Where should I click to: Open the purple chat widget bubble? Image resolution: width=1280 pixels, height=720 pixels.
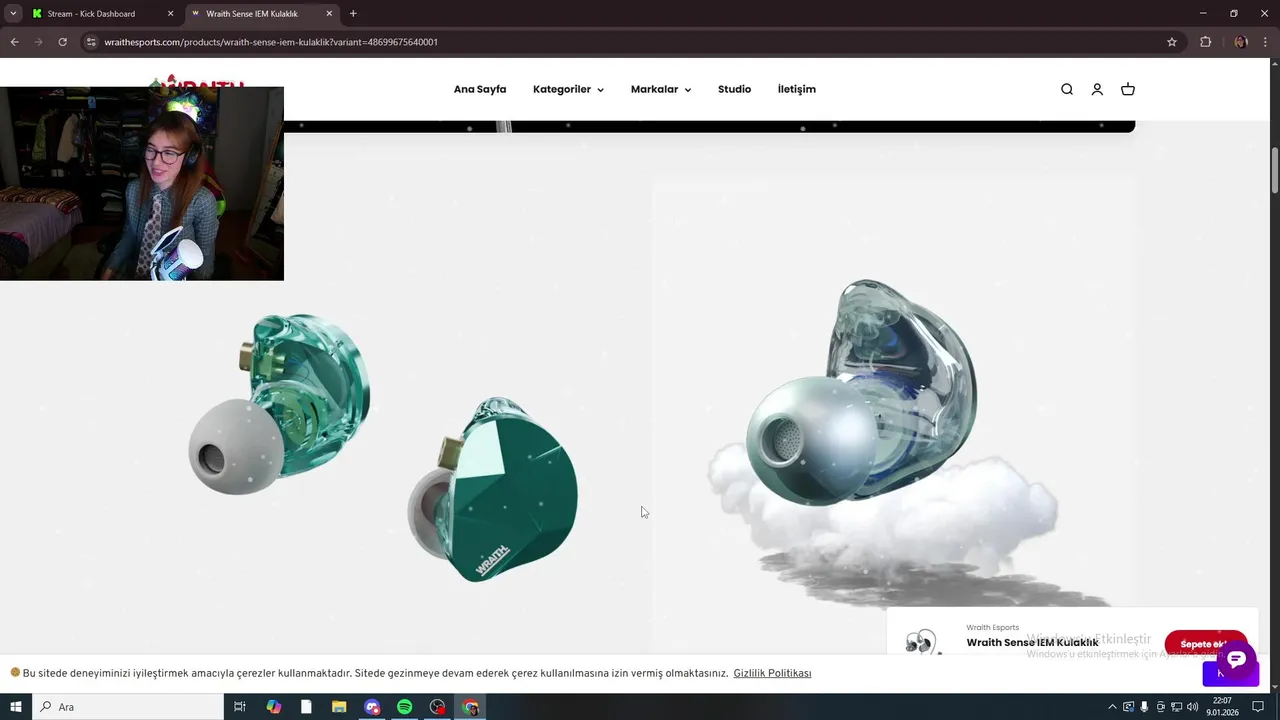coord(1236,659)
